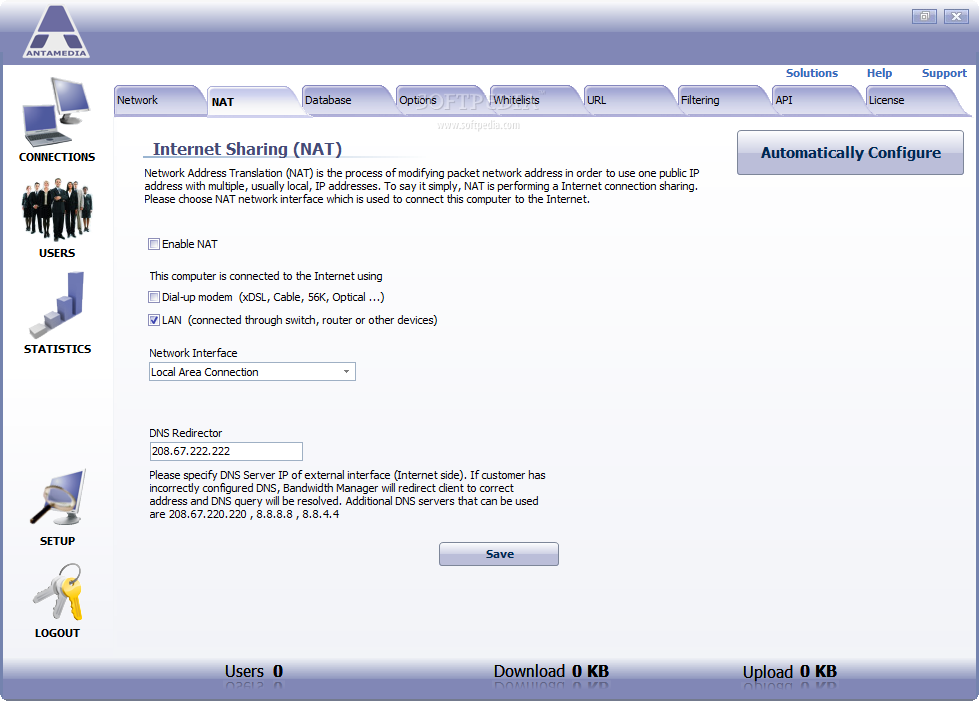Select the NAT tab
The width and height of the screenshot is (979, 701).
[x=253, y=101]
